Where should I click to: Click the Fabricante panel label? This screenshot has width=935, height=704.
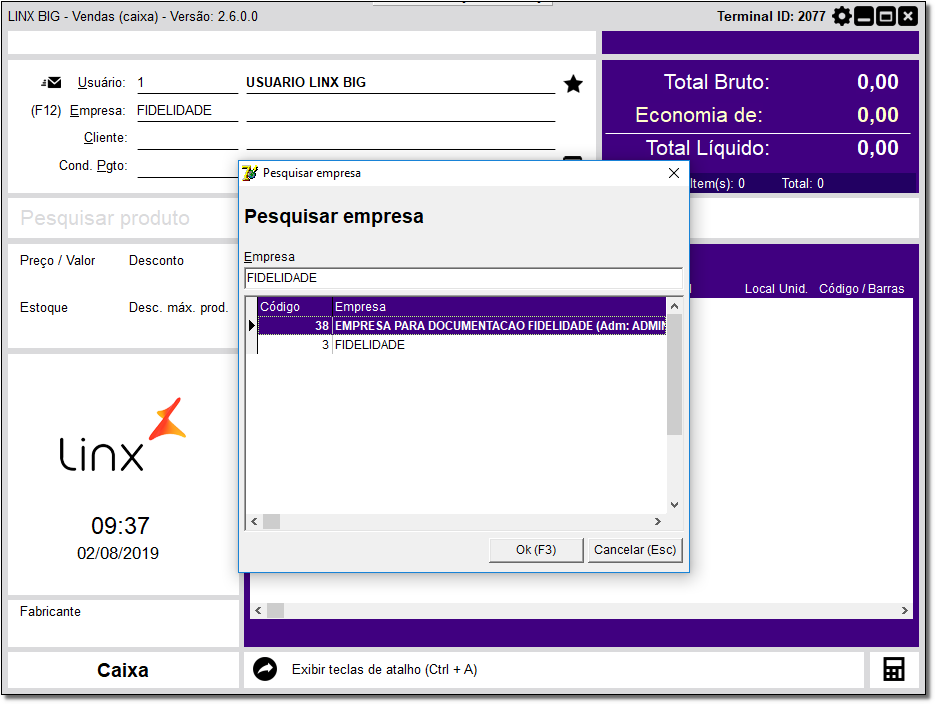coord(50,612)
